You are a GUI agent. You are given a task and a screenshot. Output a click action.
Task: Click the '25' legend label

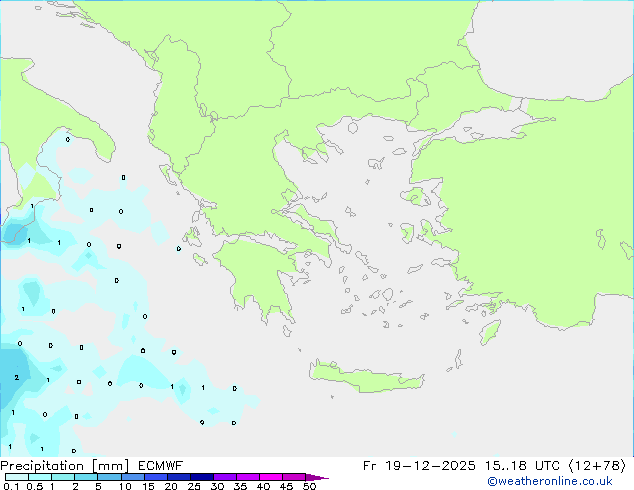point(194,486)
